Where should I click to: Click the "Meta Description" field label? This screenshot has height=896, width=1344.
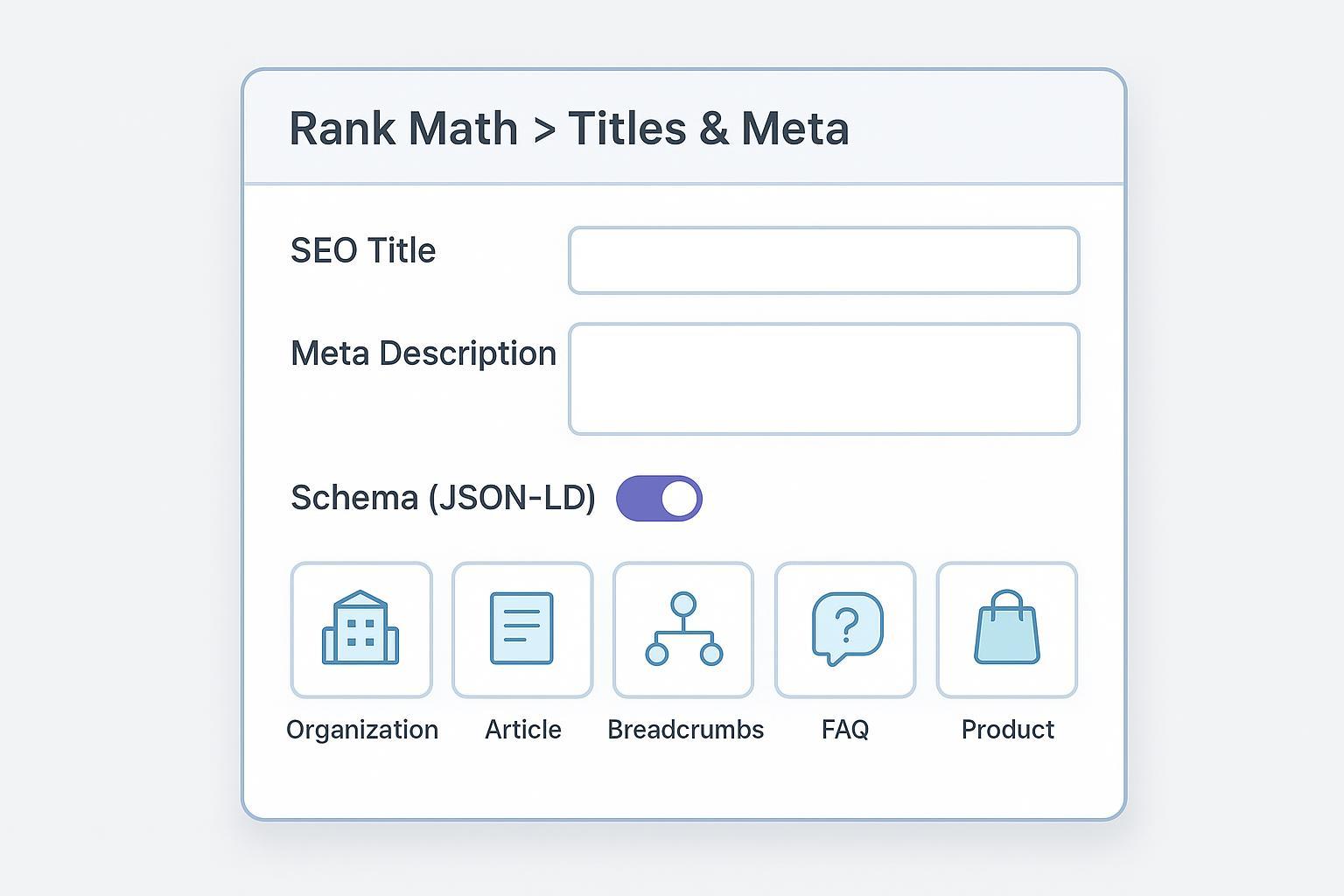(x=423, y=353)
